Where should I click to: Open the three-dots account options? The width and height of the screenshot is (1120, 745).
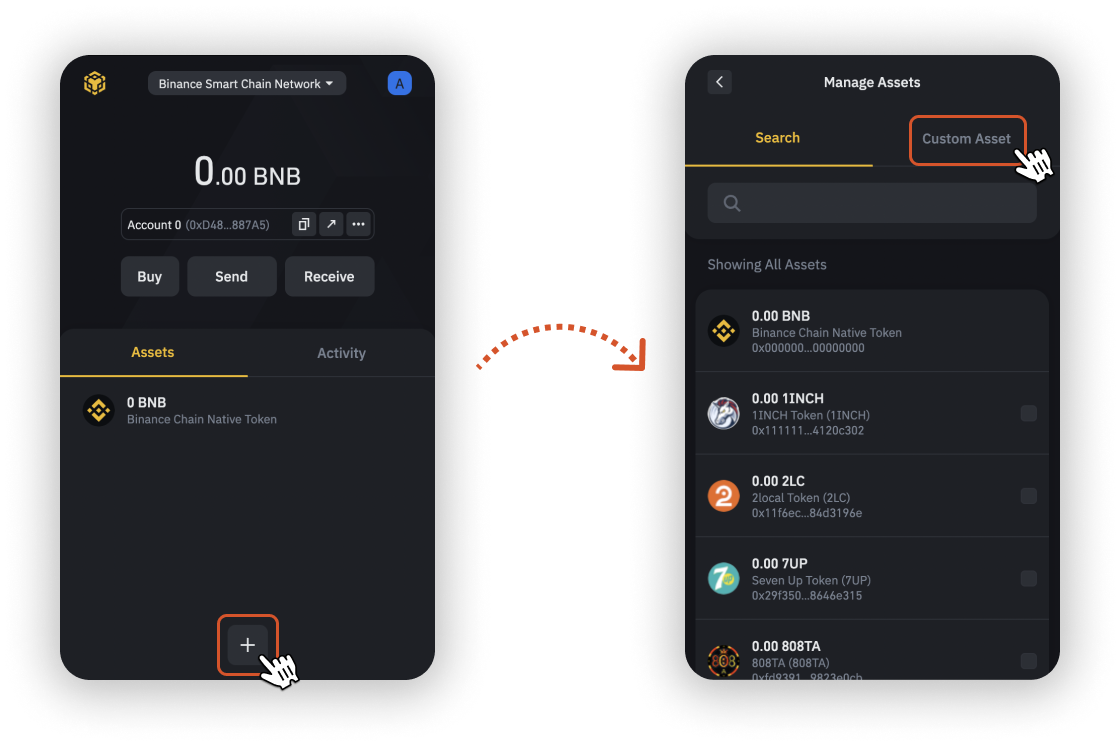(x=359, y=224)
